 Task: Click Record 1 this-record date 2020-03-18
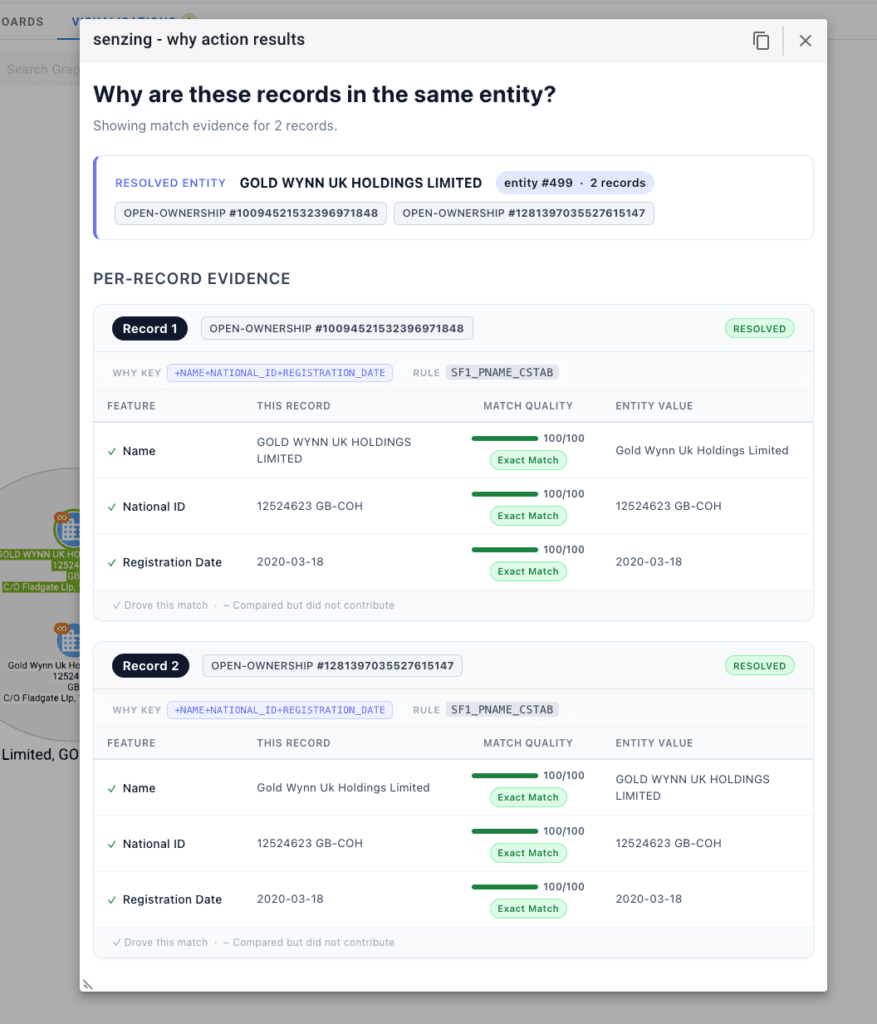290,562
